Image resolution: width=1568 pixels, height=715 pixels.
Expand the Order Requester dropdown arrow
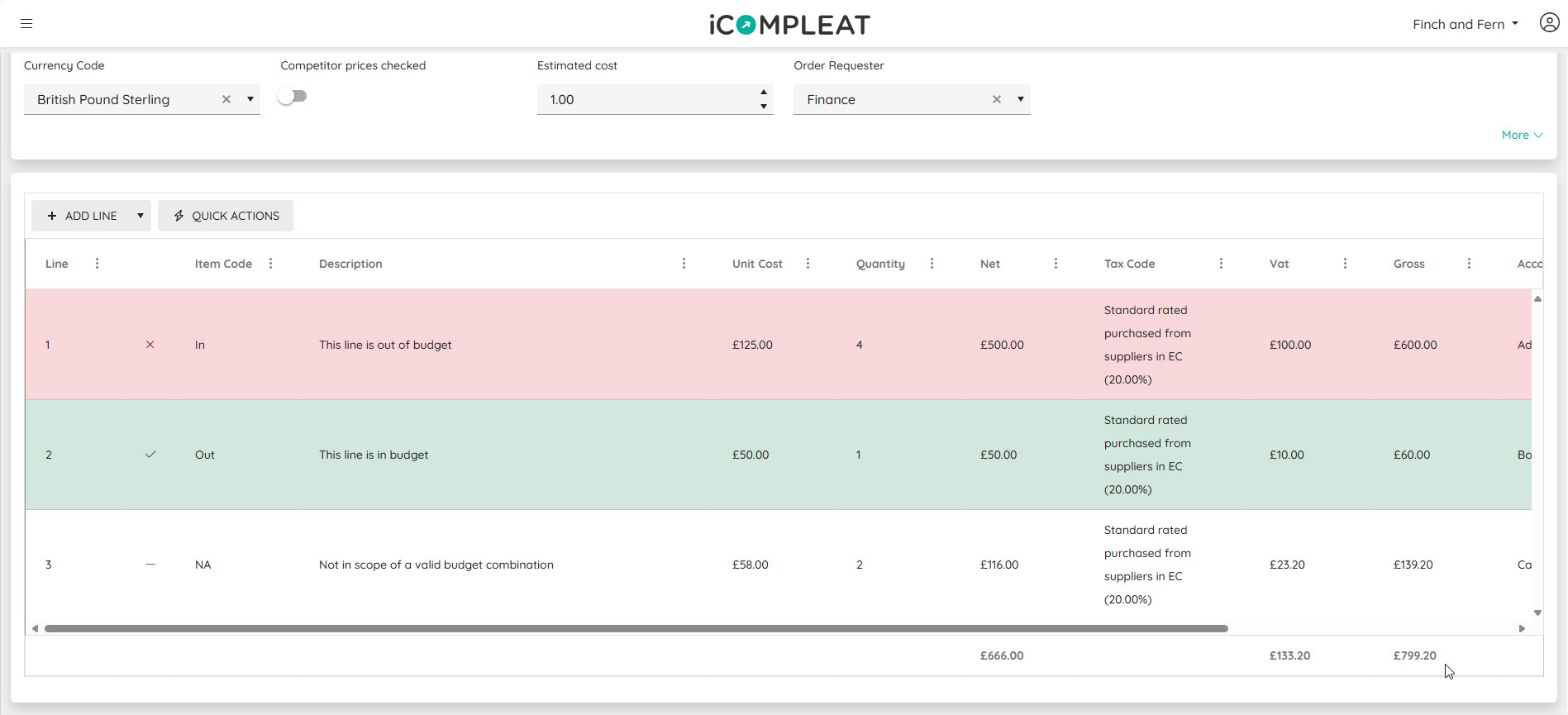[1021, 99]
